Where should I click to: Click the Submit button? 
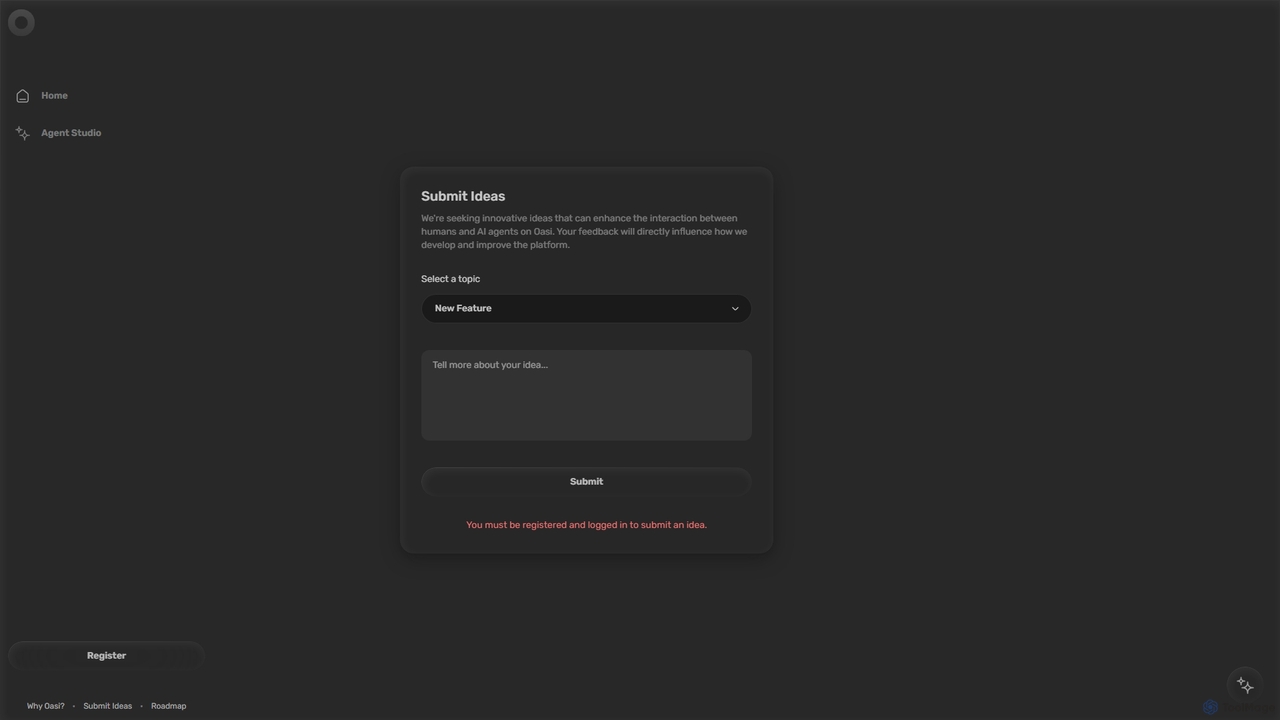pos(586,482)
